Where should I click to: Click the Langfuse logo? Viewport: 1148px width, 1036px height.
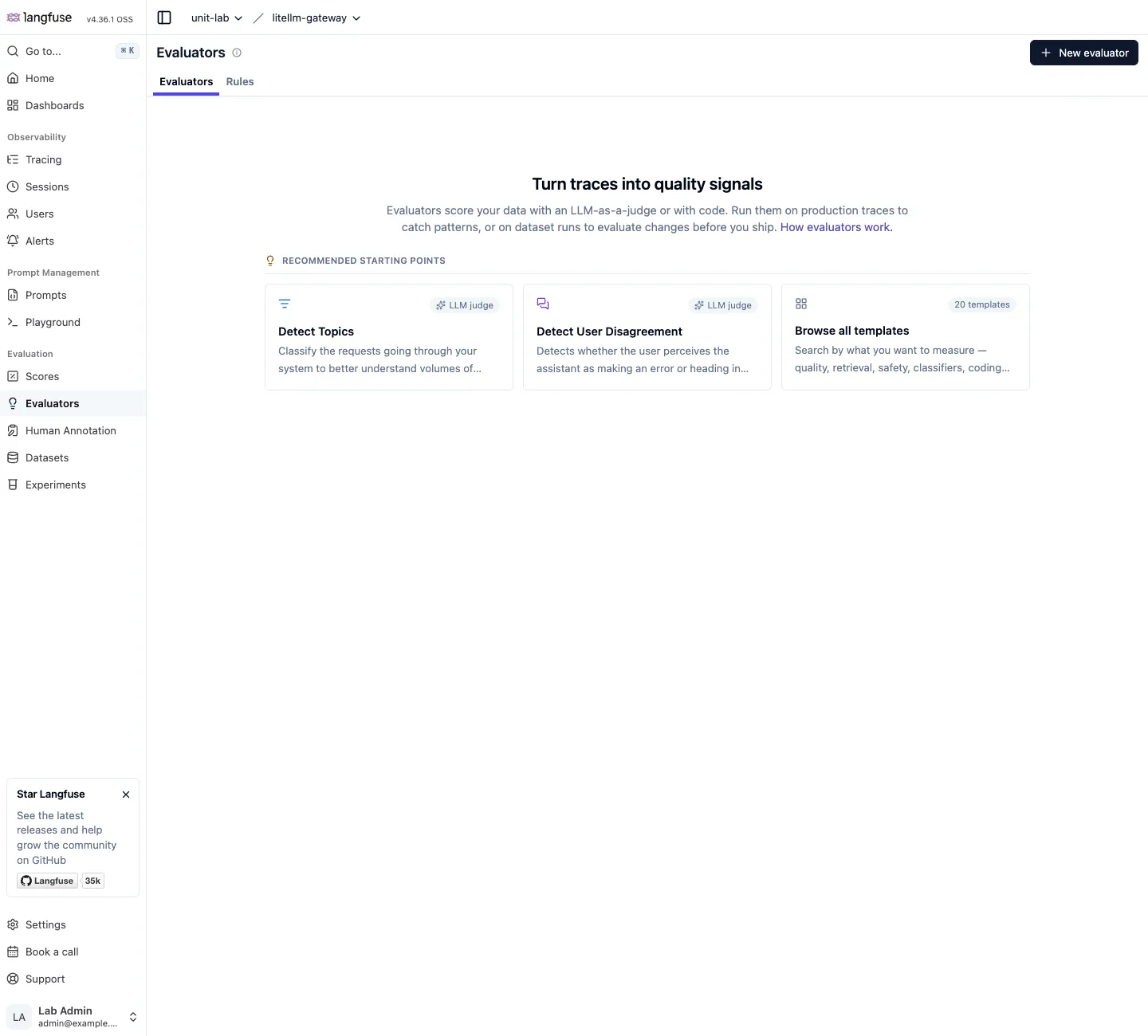(39, 18)
